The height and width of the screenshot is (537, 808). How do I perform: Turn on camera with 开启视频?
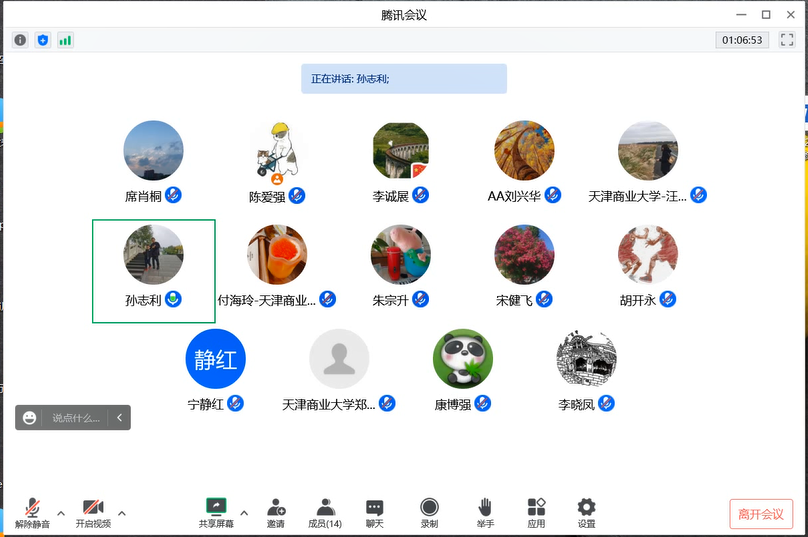click(x=93, y=512)
